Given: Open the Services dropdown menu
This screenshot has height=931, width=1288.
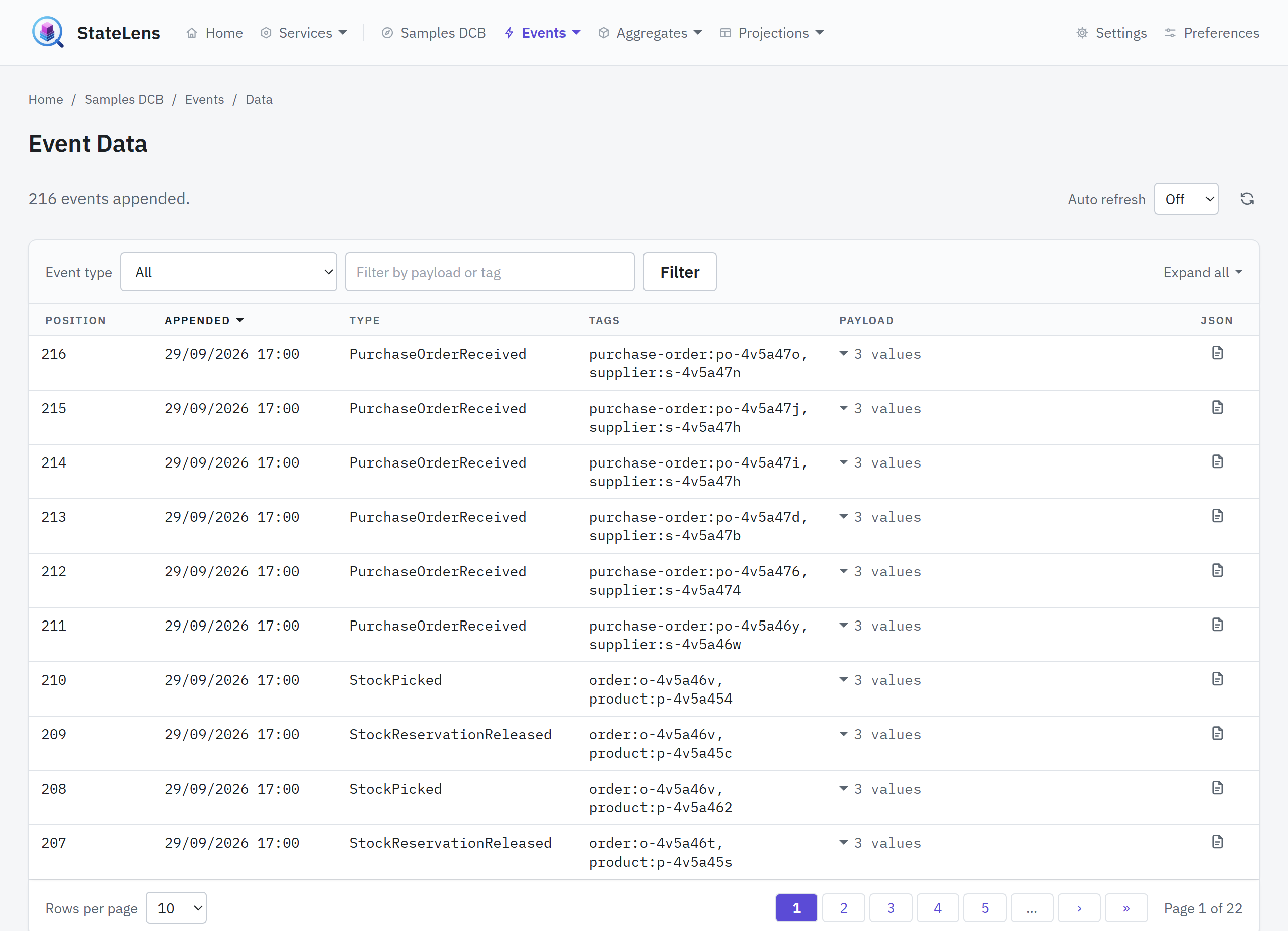Looking at the screenshot, I should 303,33.
